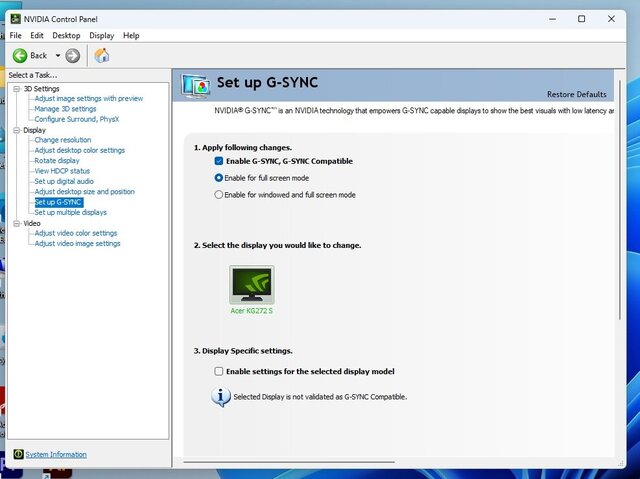
Task: Open the Back history dropdown arrow
Action: [58, 56]
